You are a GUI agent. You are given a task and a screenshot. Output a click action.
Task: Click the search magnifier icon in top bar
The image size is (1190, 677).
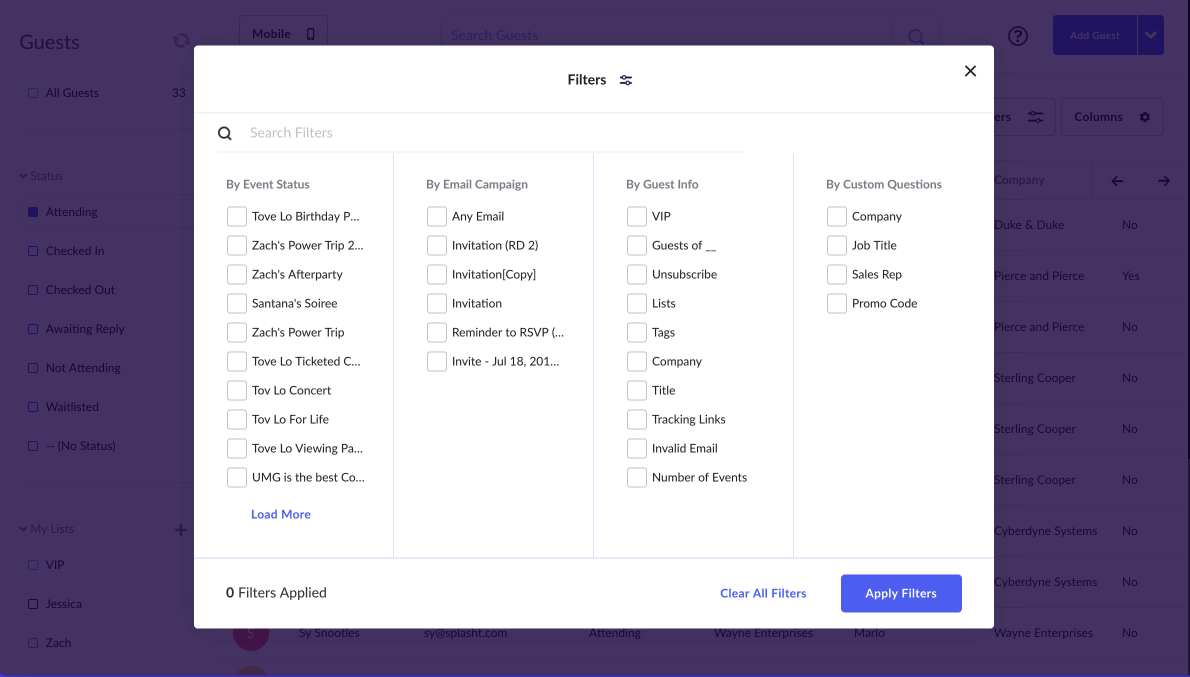coord(916,36)
